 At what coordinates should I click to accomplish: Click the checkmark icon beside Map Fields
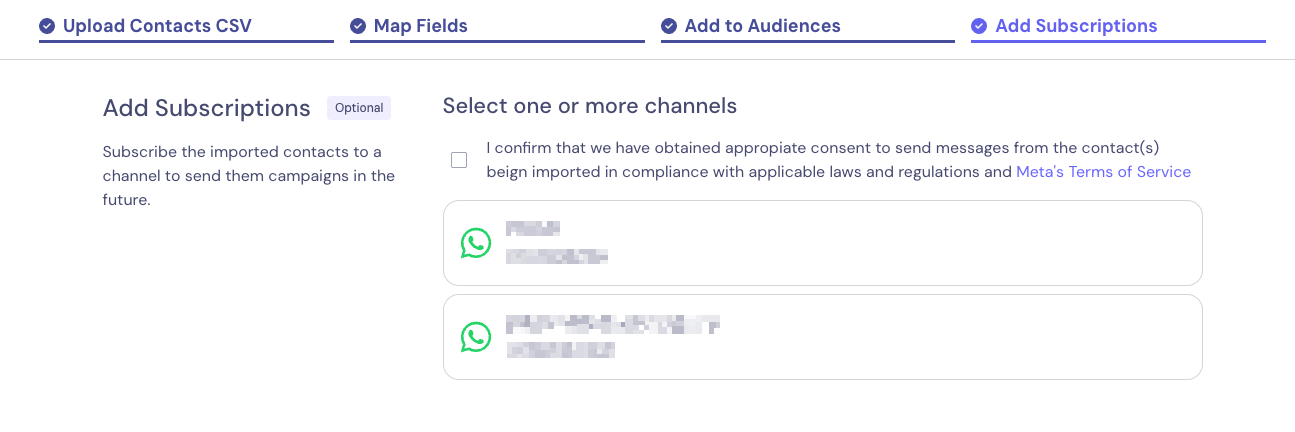coord(358,27)
